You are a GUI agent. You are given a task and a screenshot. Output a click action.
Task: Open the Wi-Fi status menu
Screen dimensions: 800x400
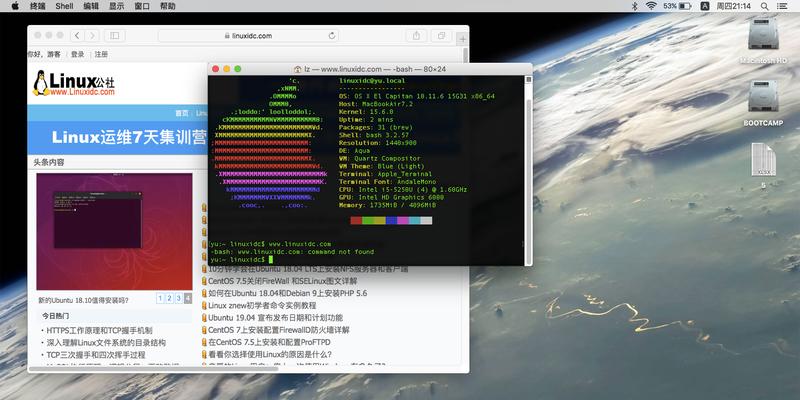(x=651, y=6)
